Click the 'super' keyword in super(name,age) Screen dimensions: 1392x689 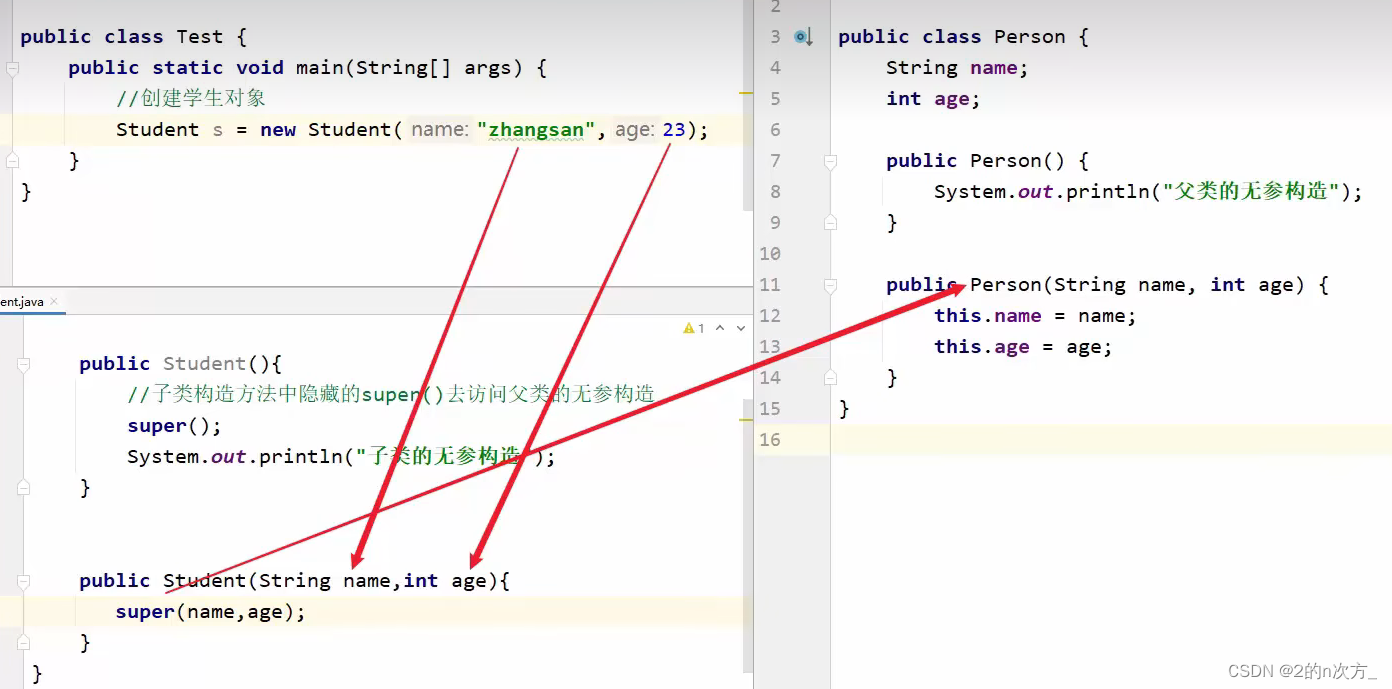[145, 612]
